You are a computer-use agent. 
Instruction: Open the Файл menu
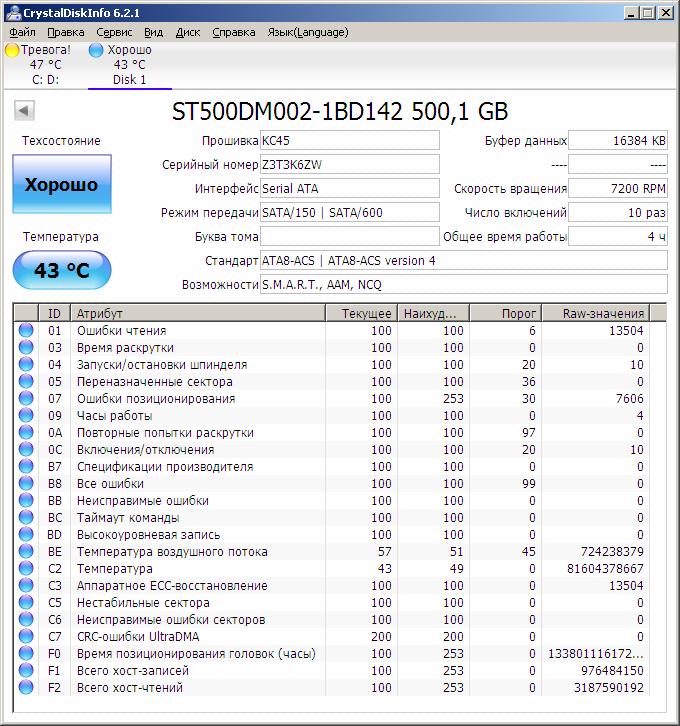(x=22, y=32)
